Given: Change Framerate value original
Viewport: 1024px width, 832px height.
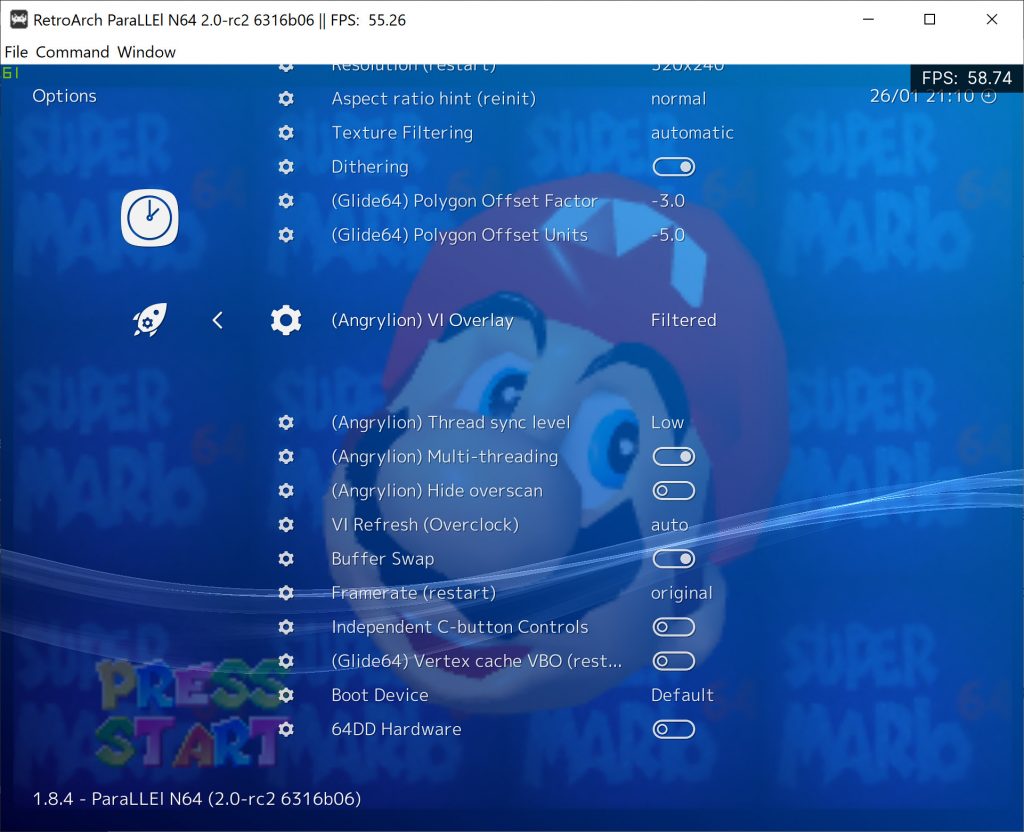Looking at the screenshot, I should 682,593.
